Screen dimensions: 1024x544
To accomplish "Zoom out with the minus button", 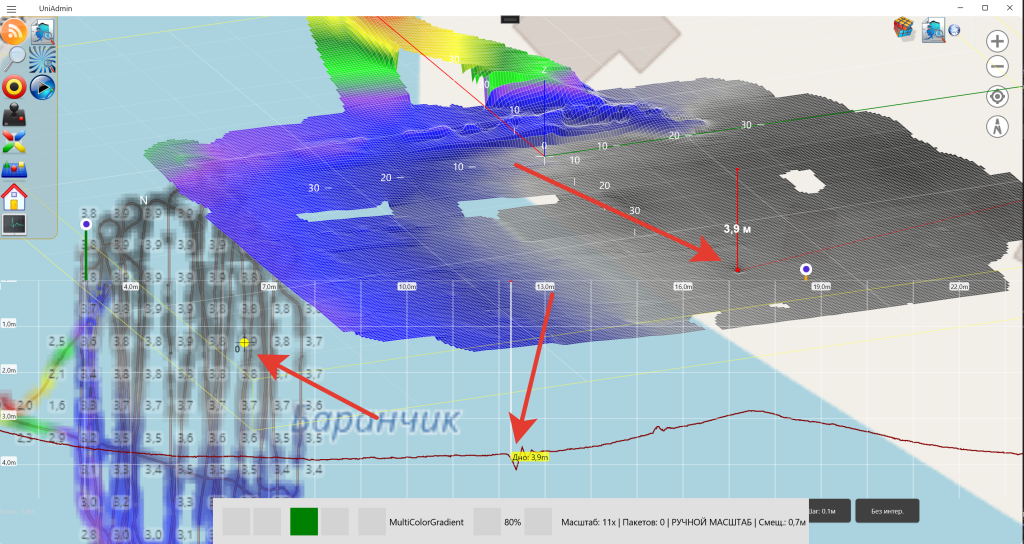I will coord(997,68).
